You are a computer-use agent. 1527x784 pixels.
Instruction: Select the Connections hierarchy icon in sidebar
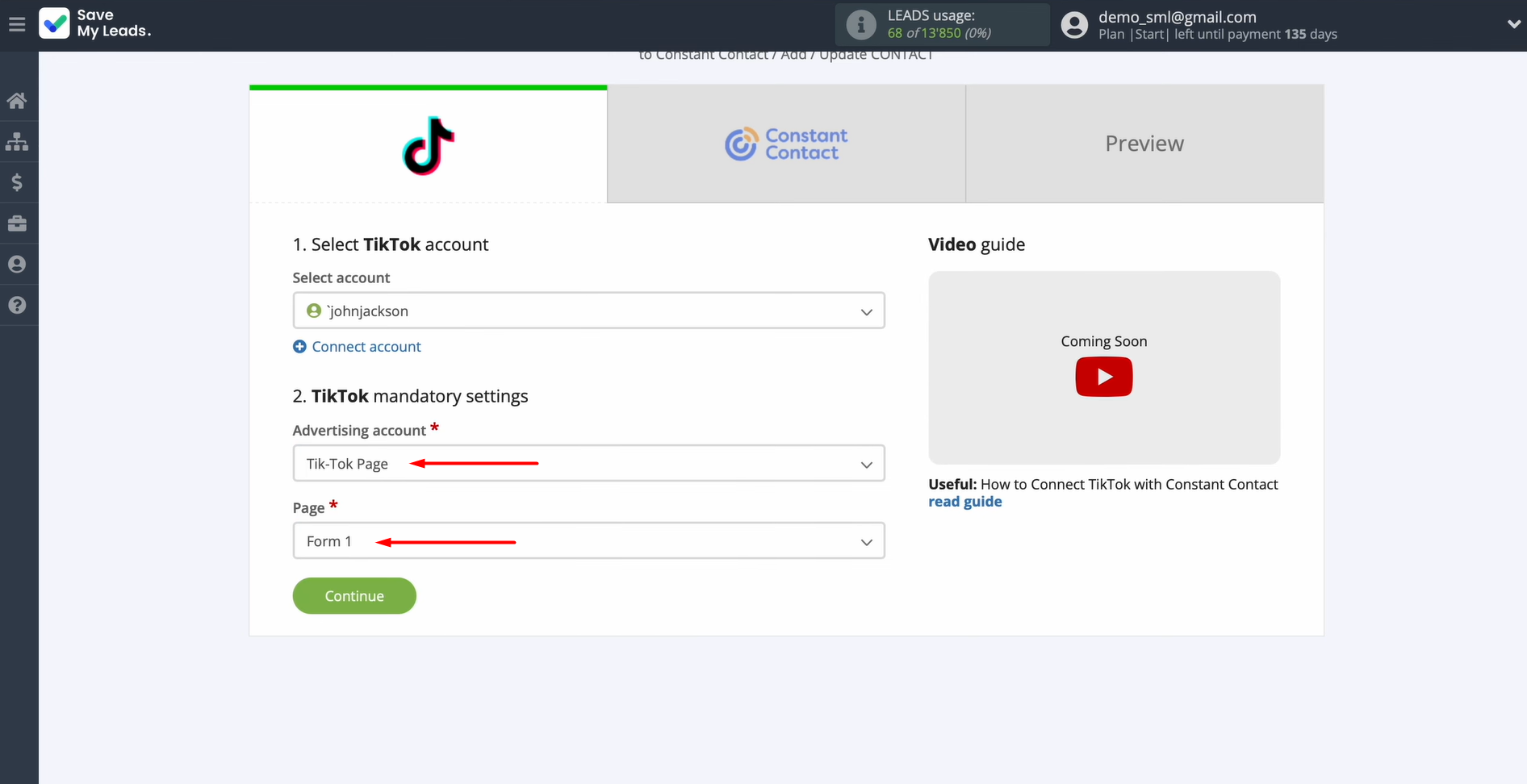coord(18,142)
